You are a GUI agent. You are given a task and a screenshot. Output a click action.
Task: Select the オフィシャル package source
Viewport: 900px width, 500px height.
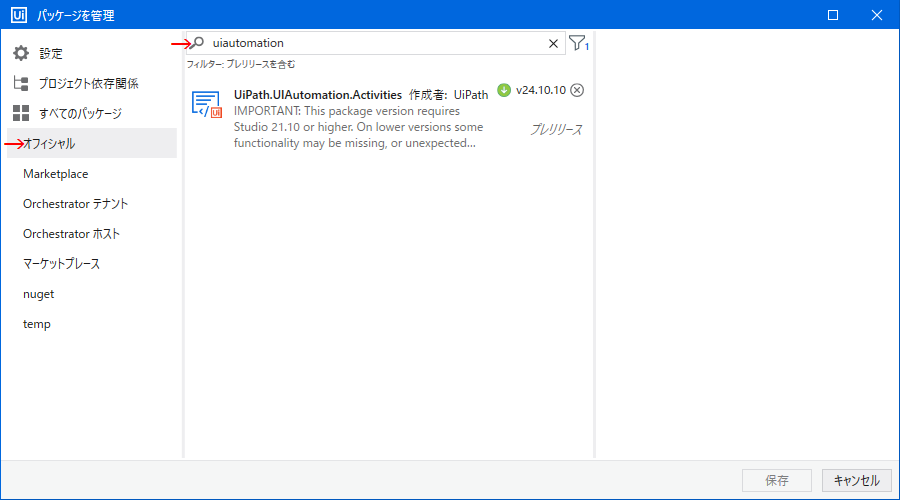(x=92, y=144)
